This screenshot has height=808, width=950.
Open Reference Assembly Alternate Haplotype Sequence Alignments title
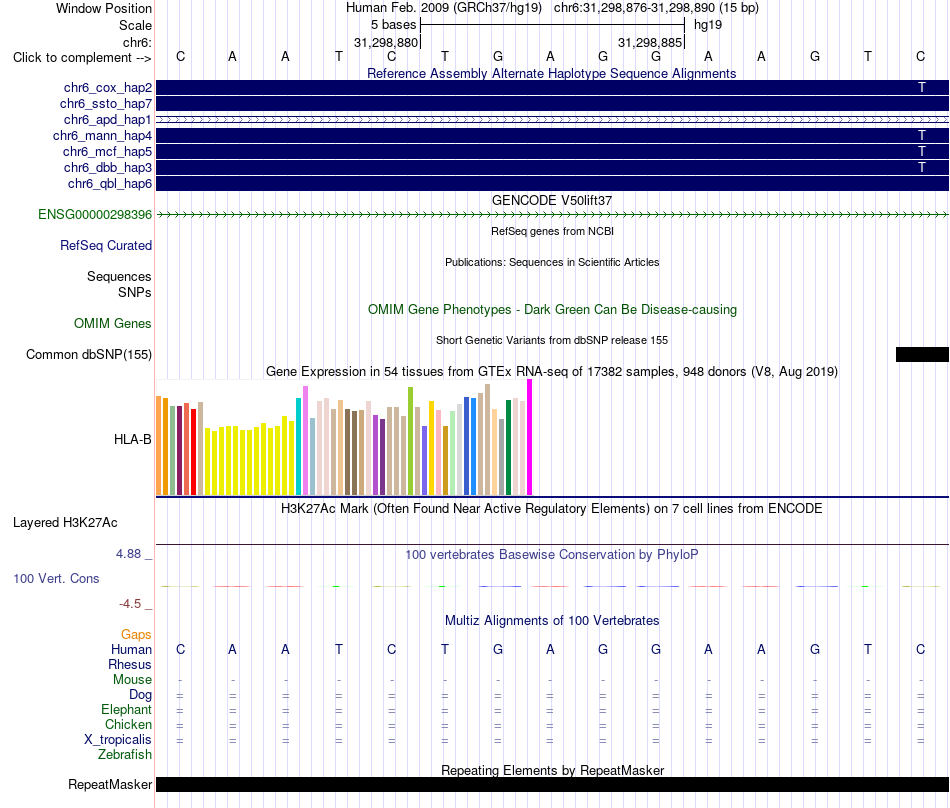pos(551,73)
